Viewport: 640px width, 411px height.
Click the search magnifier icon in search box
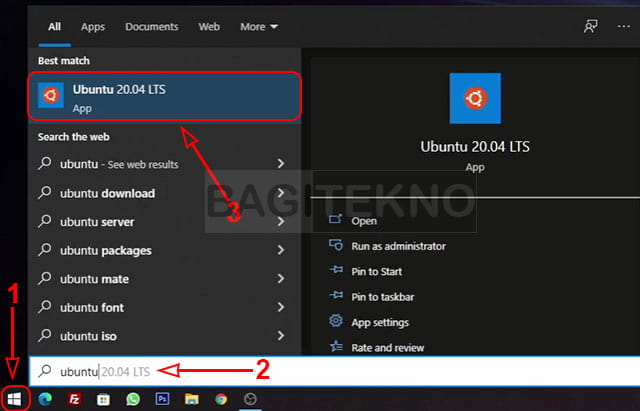[45, 371]
